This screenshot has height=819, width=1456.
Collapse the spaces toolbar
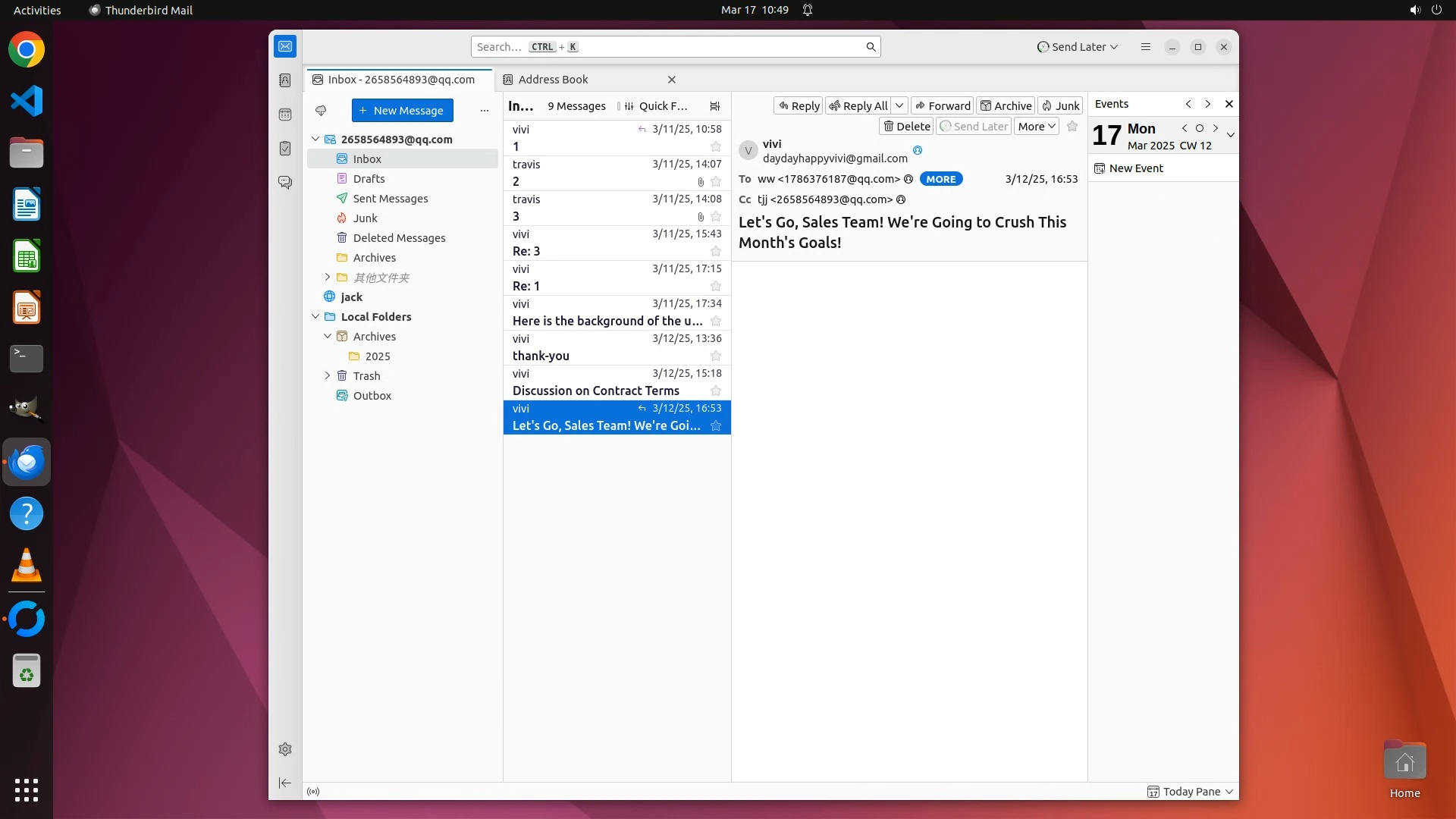[285, 783]
